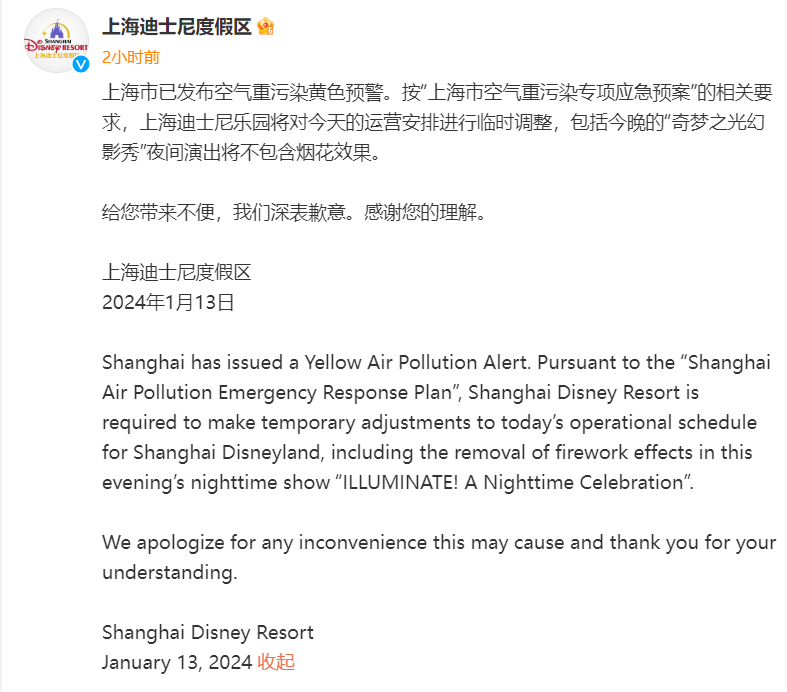The width and height of the screenshot is (787, 692).
Task: Click the 2小时前 post timestamp
Action: (130, 57)
